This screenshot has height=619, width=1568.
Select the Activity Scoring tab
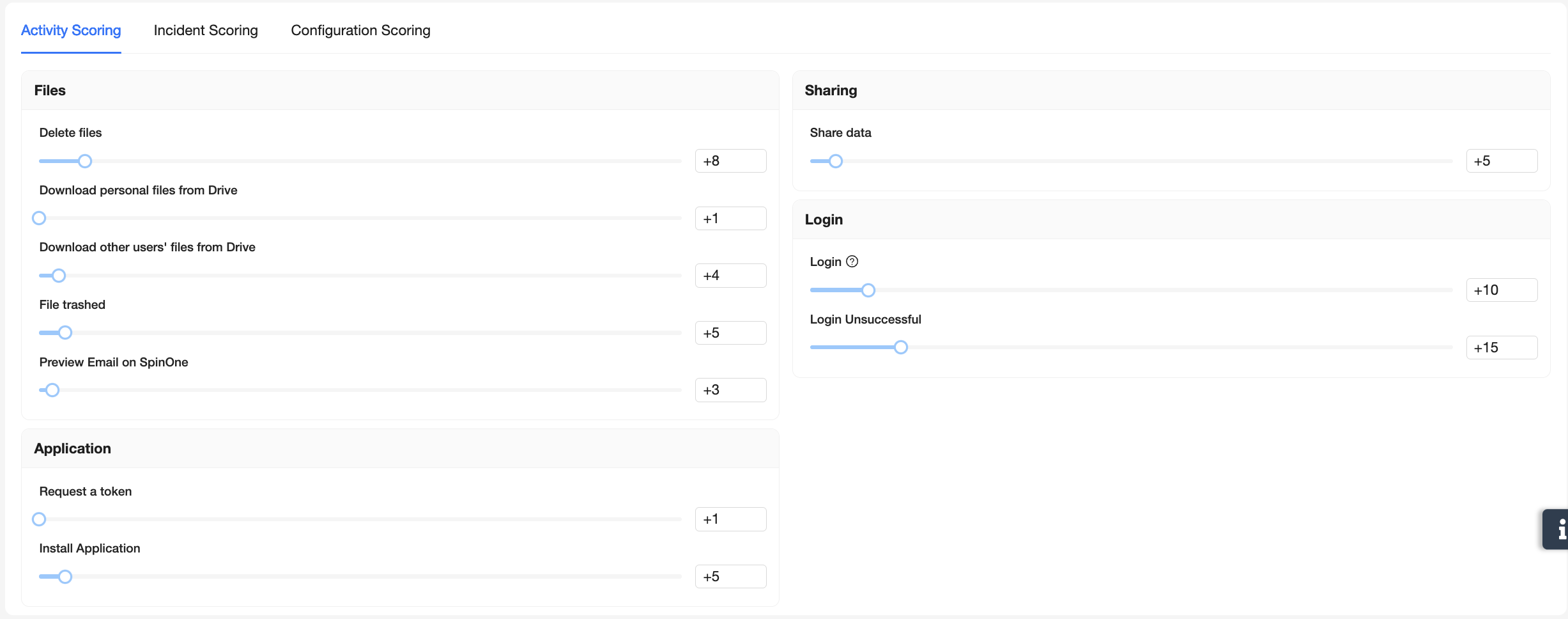tap(71, 30)
